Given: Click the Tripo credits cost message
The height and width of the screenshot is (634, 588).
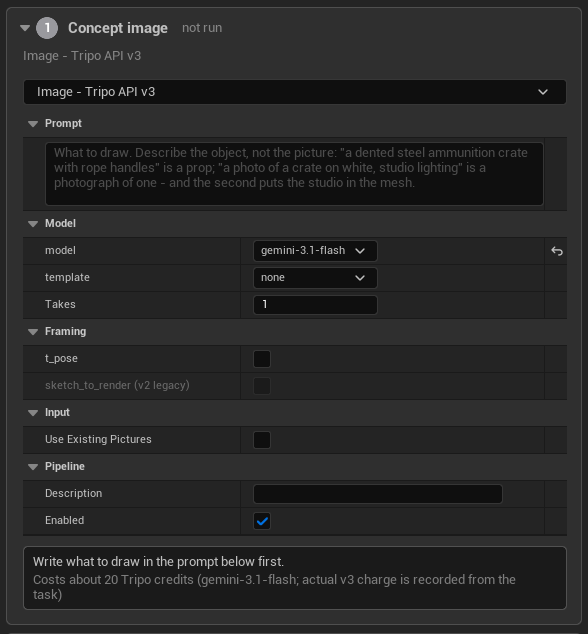Looking at the screenshot, I should click(x=274, y=587).
